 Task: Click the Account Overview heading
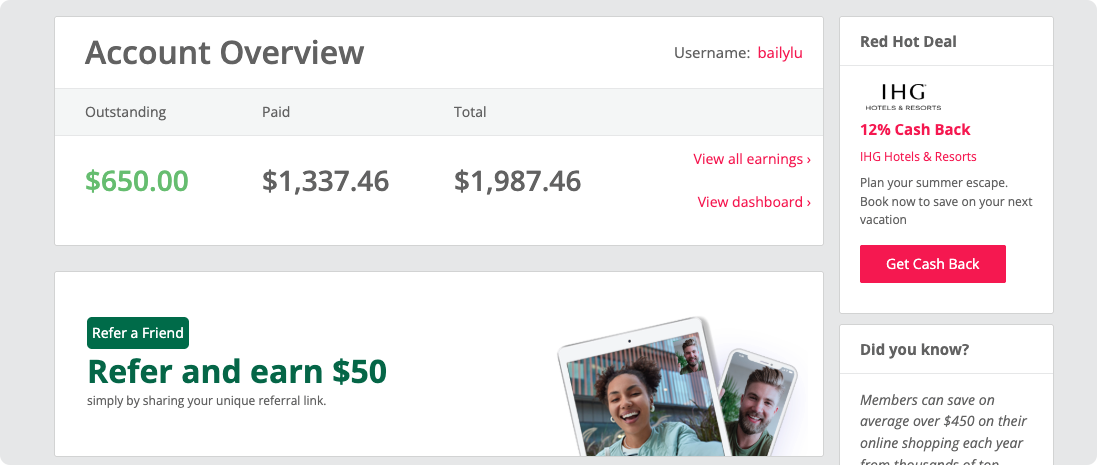click(225, 53)
